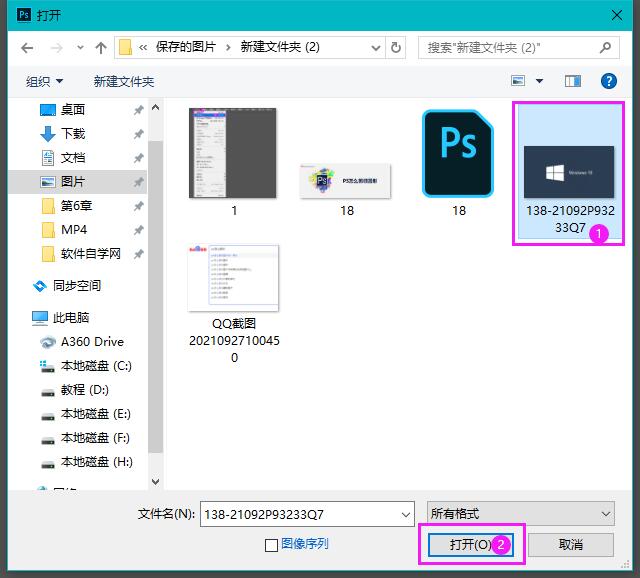Open 本地磁盘 (C:) drive
640x578 pixels.
[96, 366]
